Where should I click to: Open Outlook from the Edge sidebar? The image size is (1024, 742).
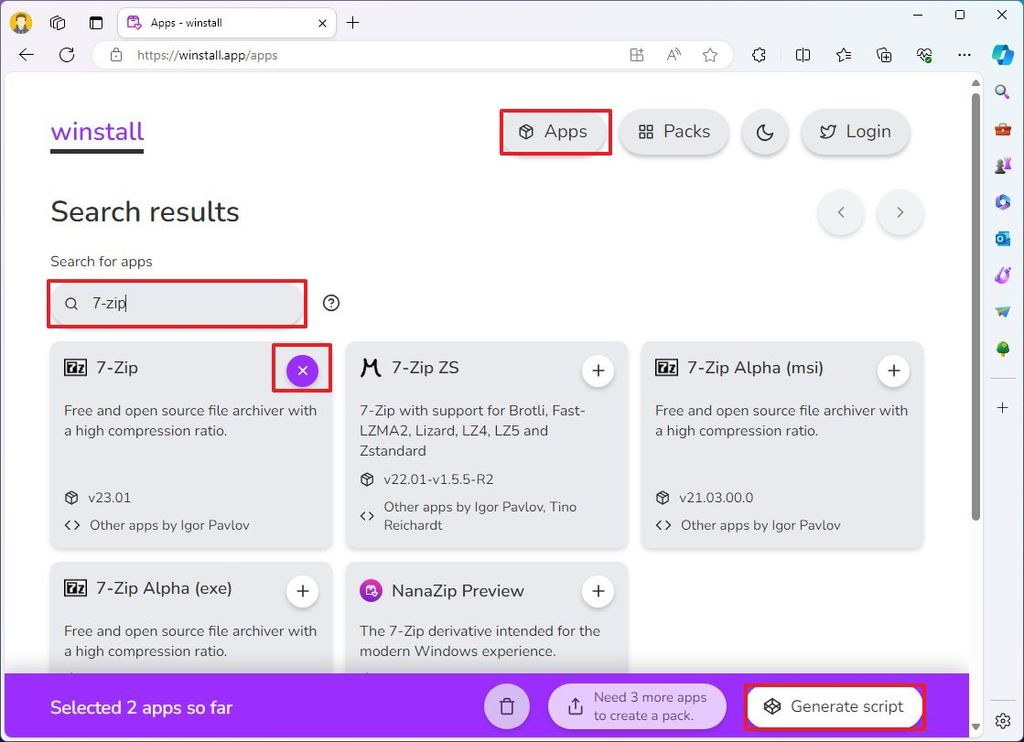click(1003, 238)
